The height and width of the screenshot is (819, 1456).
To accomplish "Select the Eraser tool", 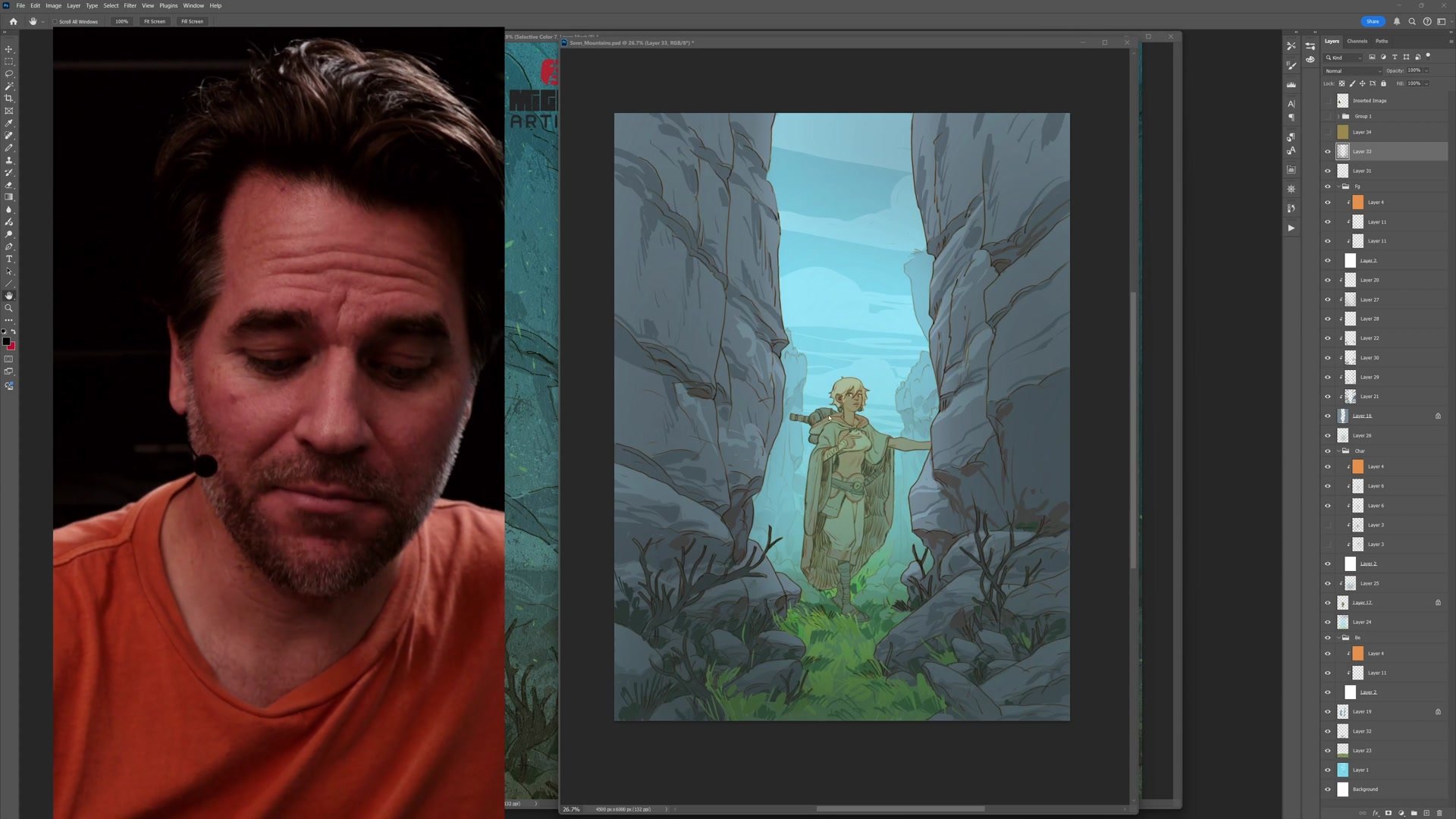I will 9,185.
